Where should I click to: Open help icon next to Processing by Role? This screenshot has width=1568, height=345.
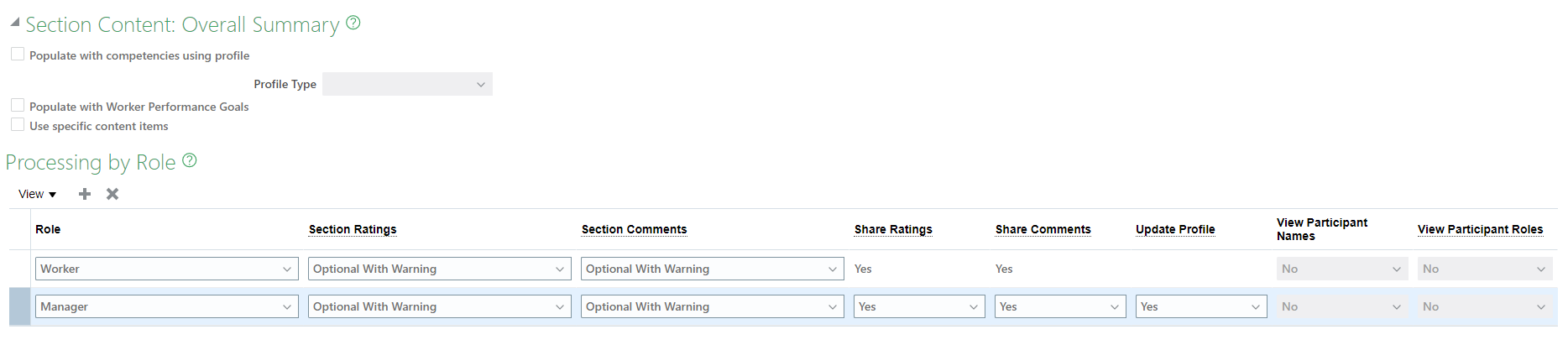[x=190, y=160]
